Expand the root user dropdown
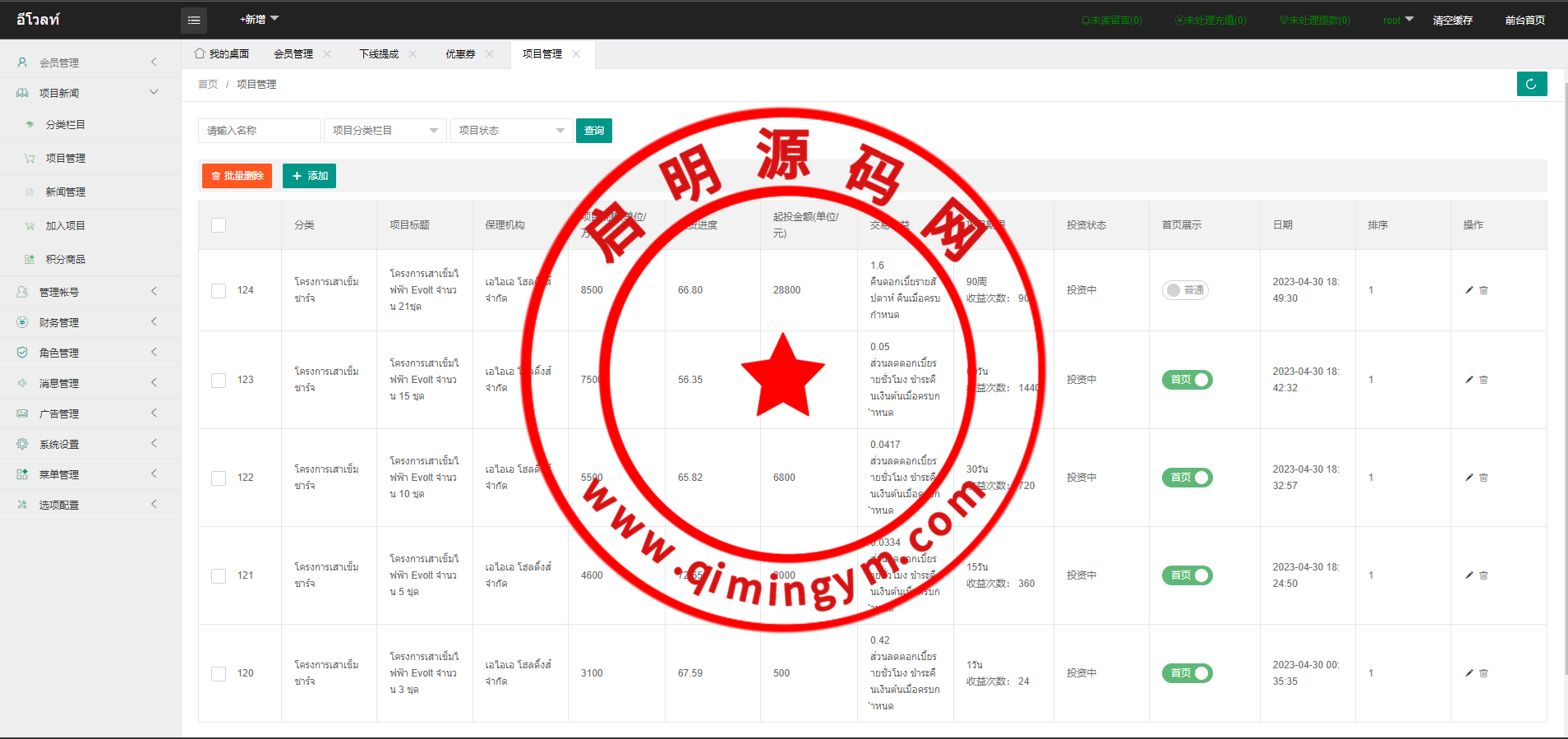This screenshot has height=739, width=1568. pyautogui.click(x=1397, y=20)
